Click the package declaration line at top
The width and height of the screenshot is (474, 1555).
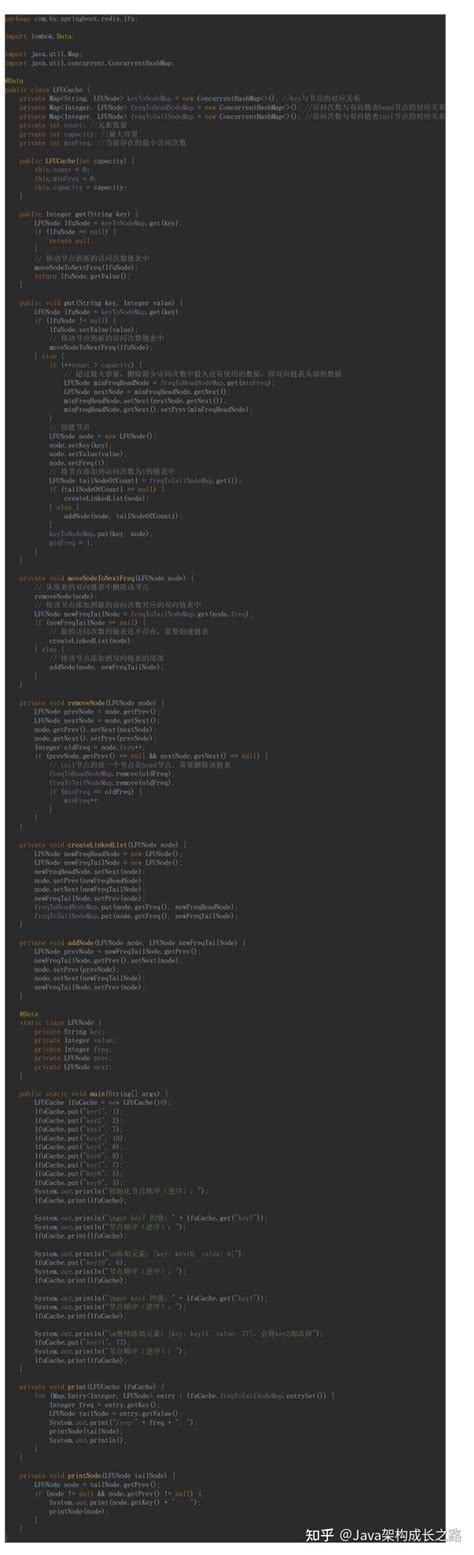70,19
